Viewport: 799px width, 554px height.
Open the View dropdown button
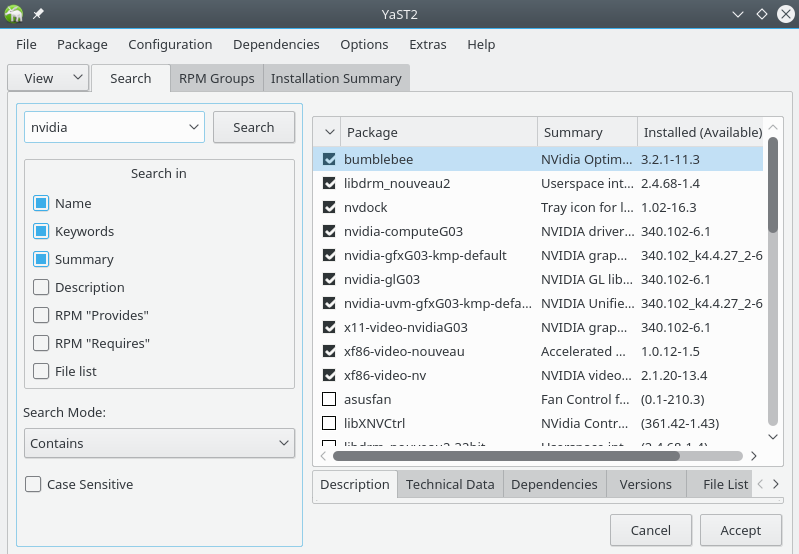[x=48, y=78]
